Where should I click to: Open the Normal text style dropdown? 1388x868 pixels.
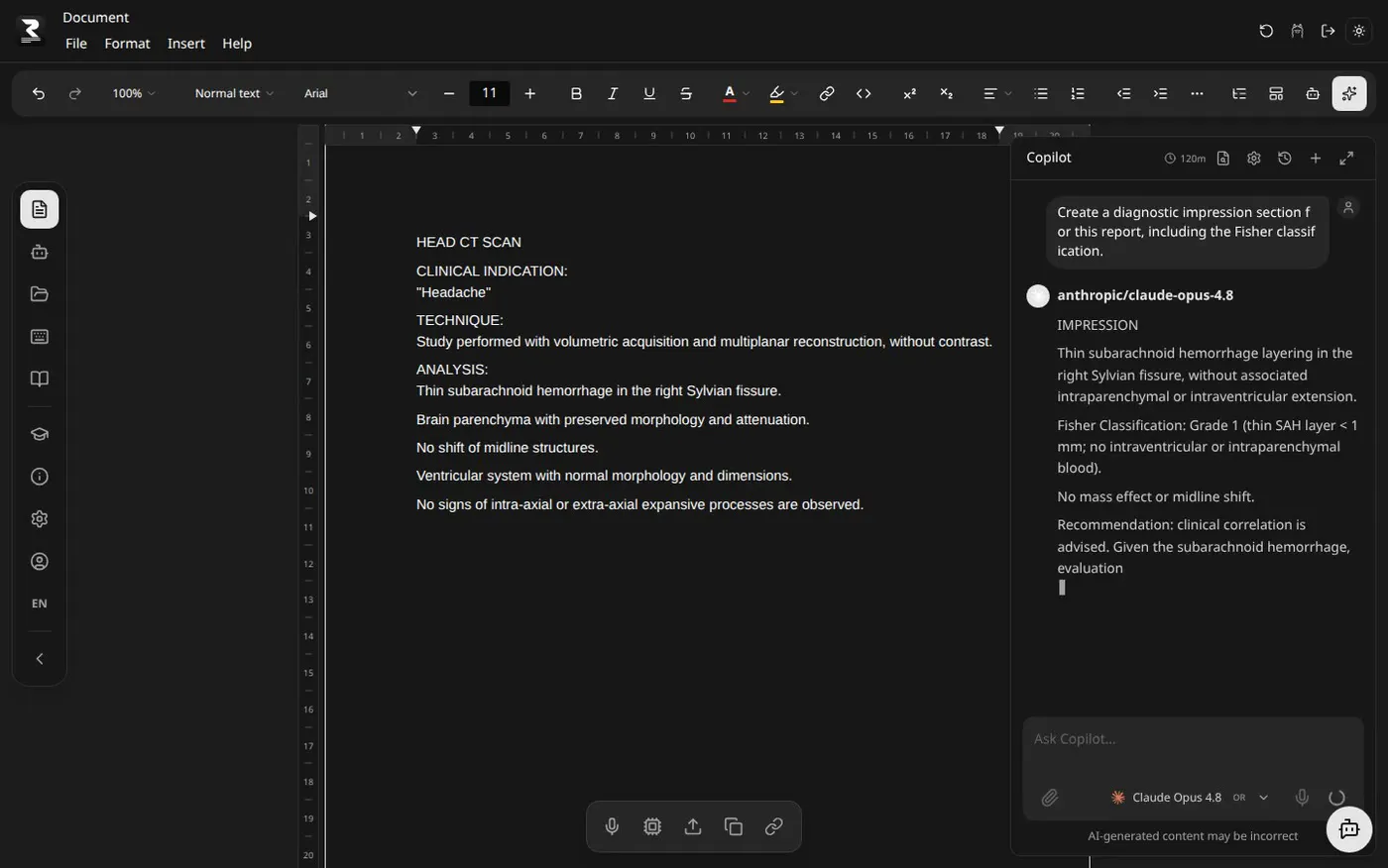tap(234, 93)
